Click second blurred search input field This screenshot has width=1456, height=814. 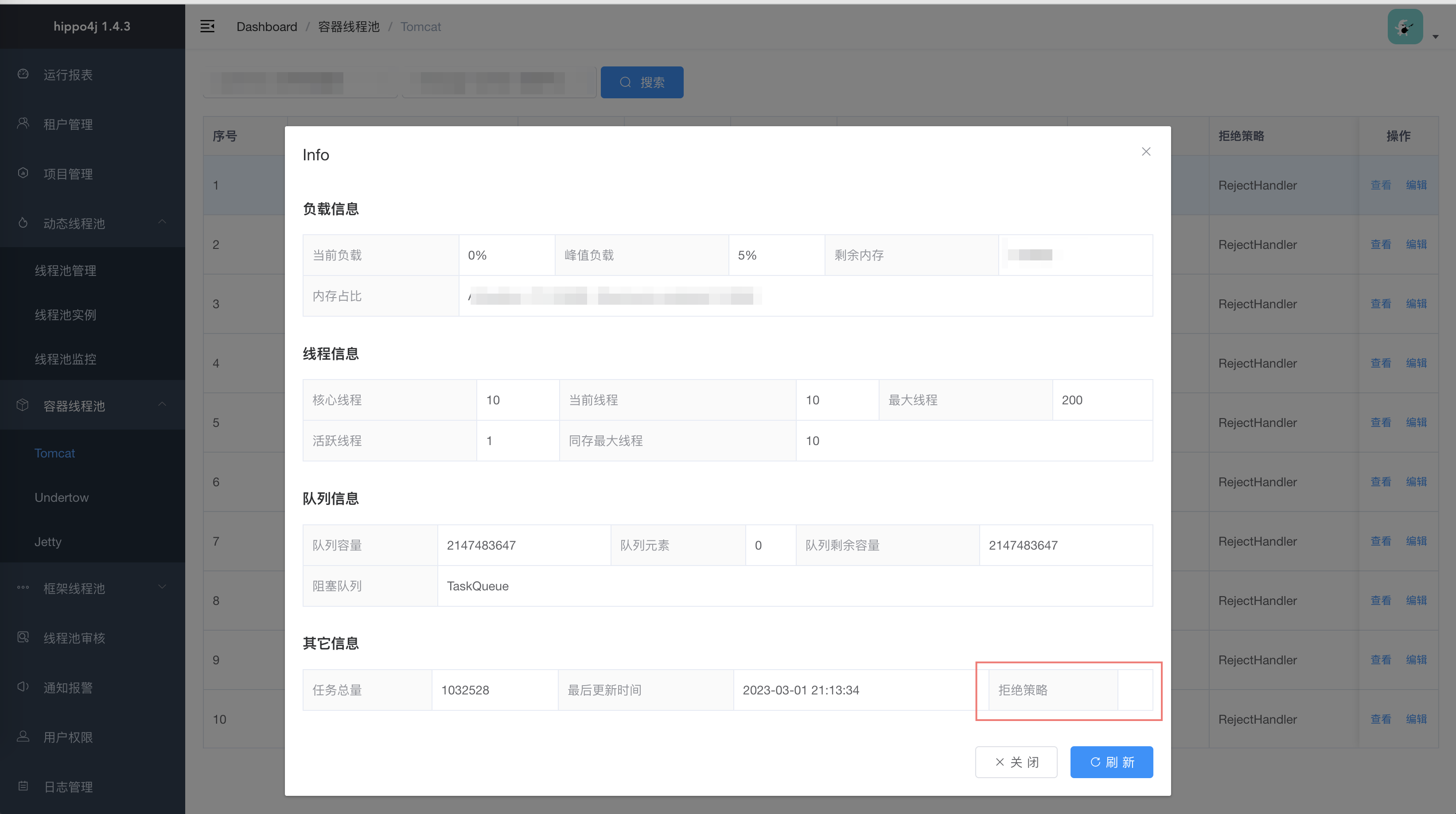point(499,82)
